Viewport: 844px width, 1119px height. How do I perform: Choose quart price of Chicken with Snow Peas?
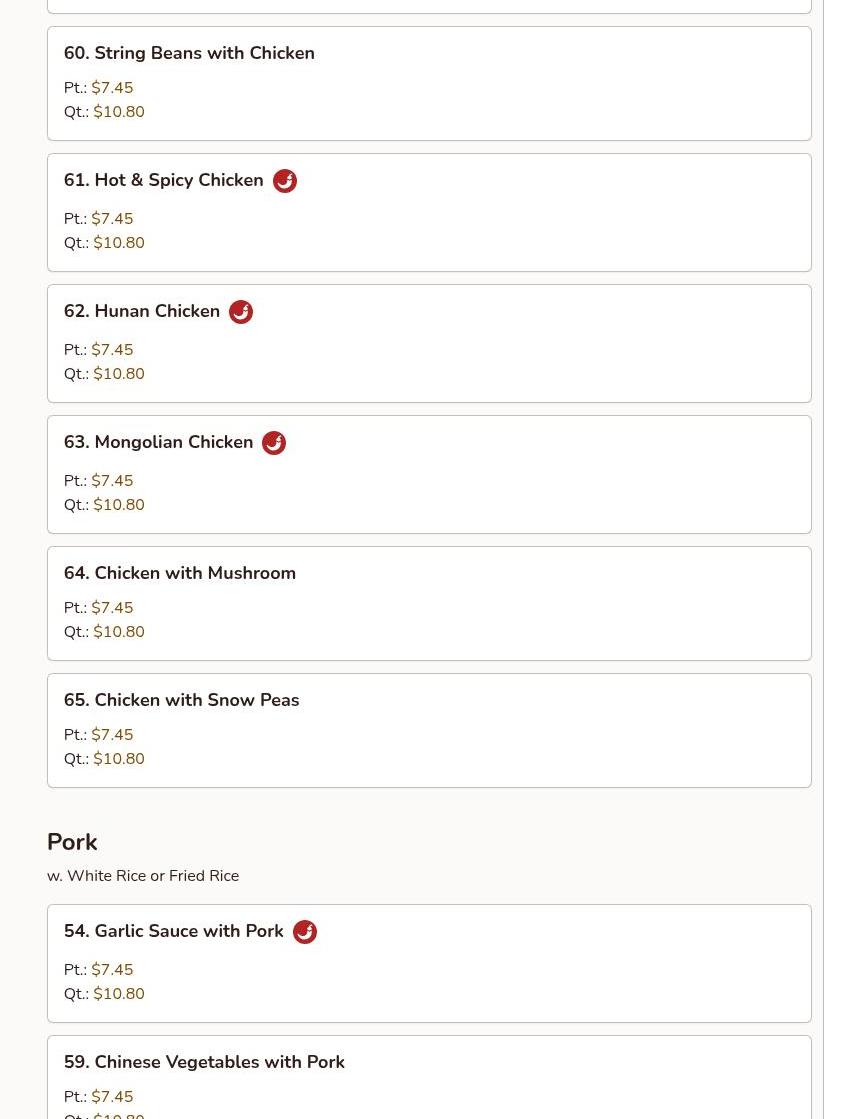click(x=119, y=759)
